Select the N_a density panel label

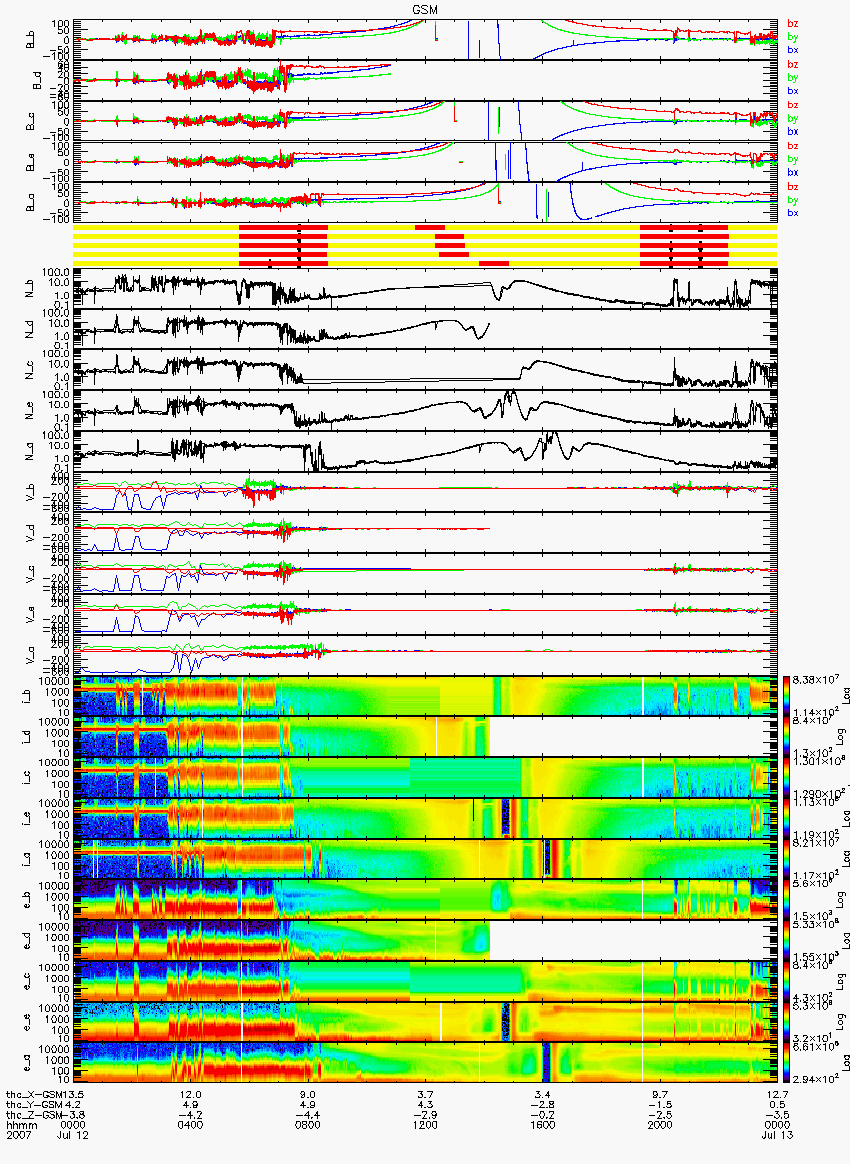click(x=30, y=451)
